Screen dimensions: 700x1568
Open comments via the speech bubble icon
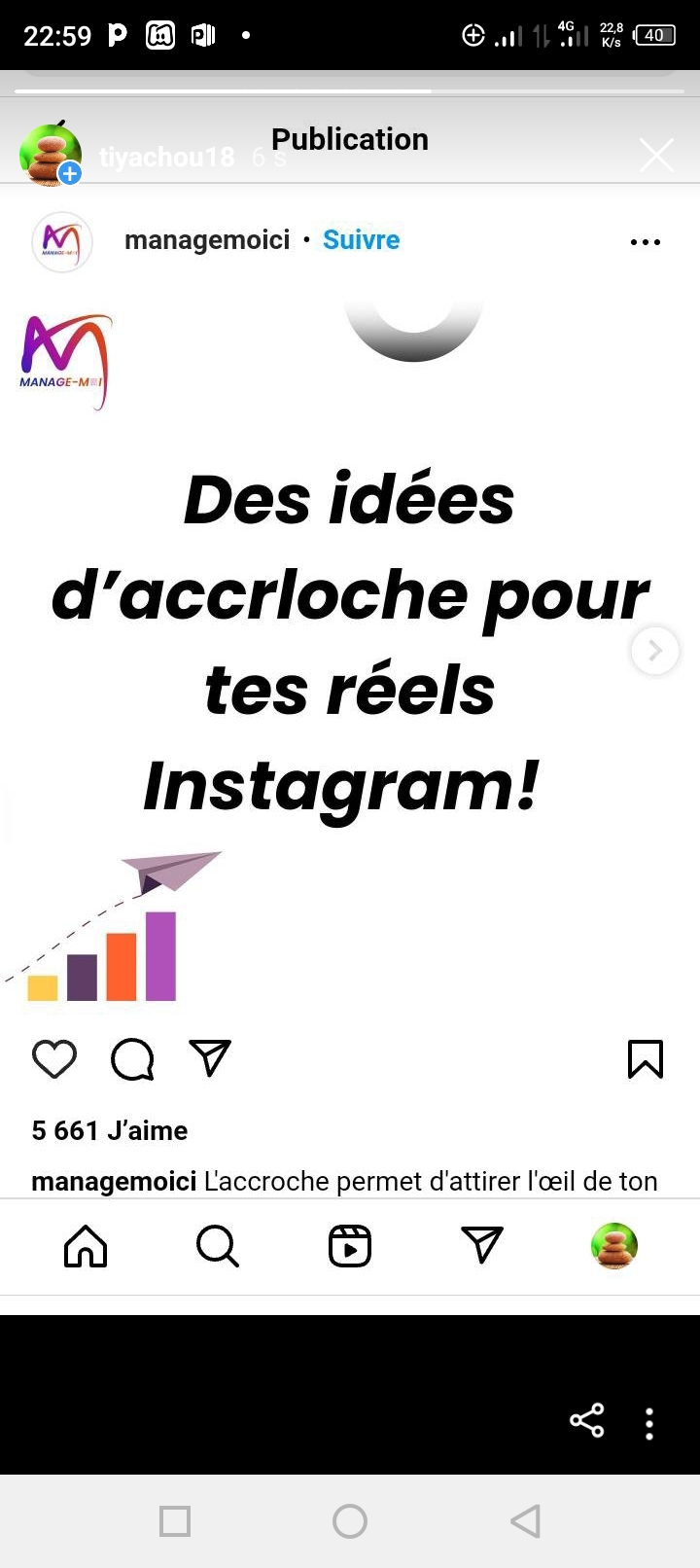coord(132,1059)
